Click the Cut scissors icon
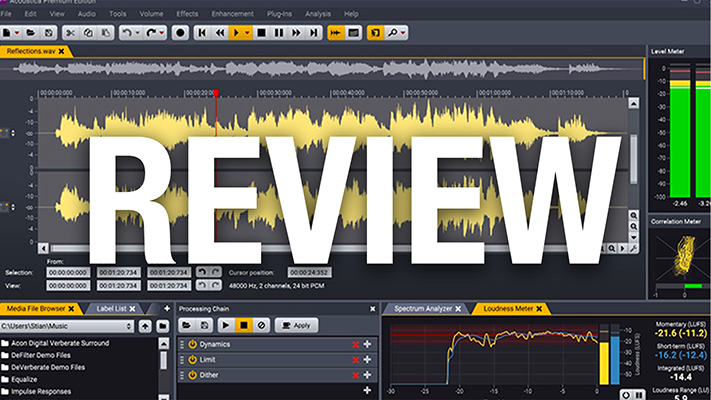 point(72,32)
